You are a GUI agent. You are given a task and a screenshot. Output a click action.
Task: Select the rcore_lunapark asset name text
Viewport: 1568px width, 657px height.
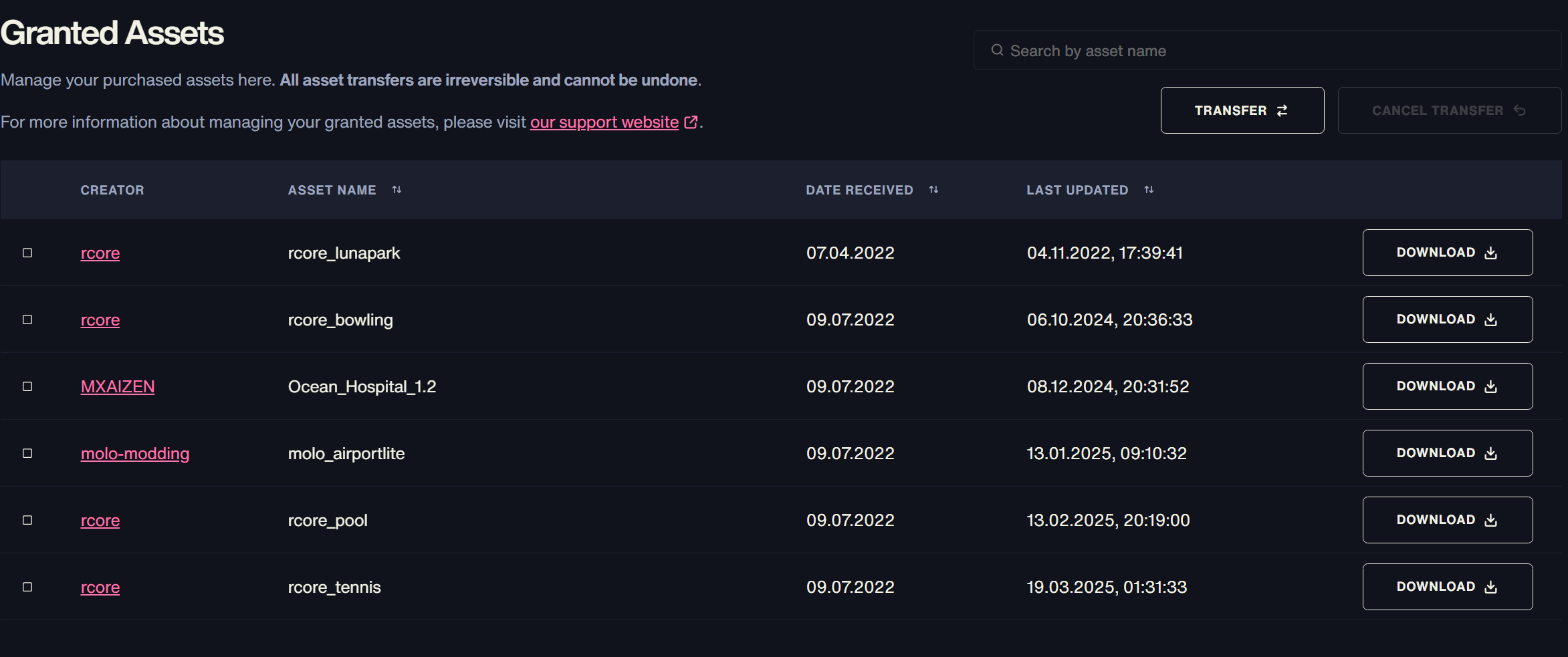point(344,253)
